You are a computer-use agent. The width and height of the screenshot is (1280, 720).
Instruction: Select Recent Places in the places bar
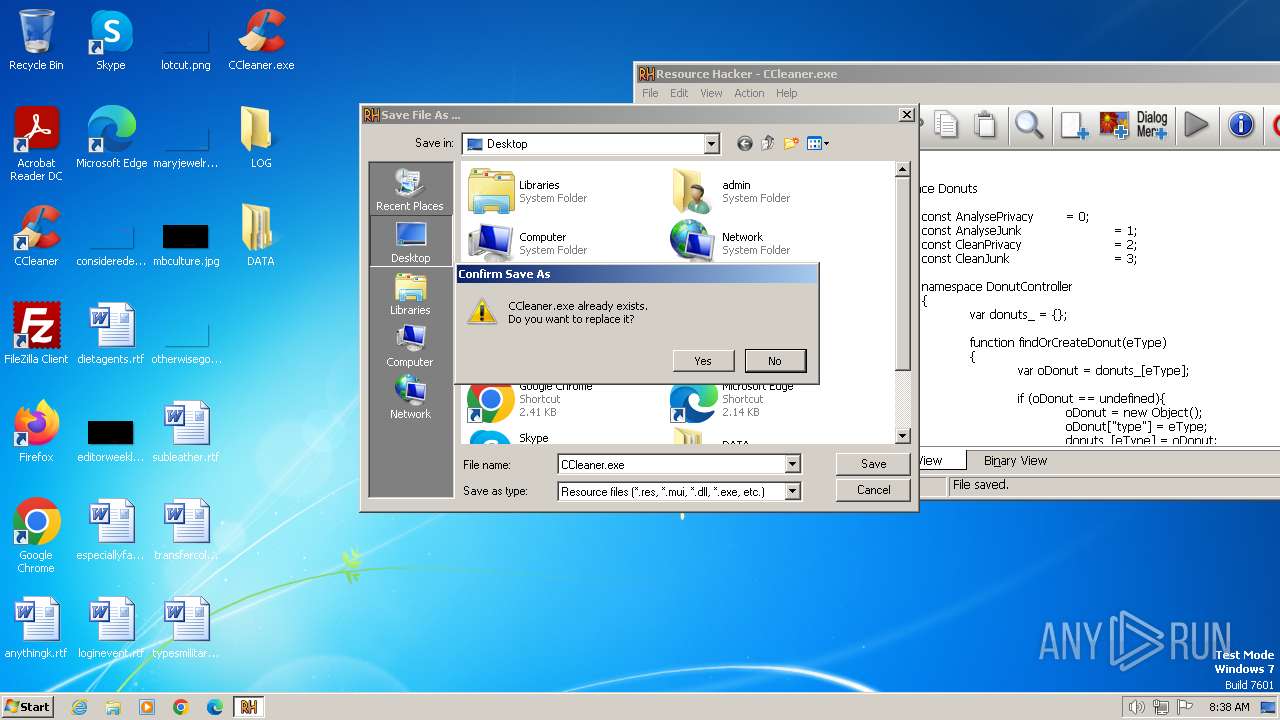410,189
